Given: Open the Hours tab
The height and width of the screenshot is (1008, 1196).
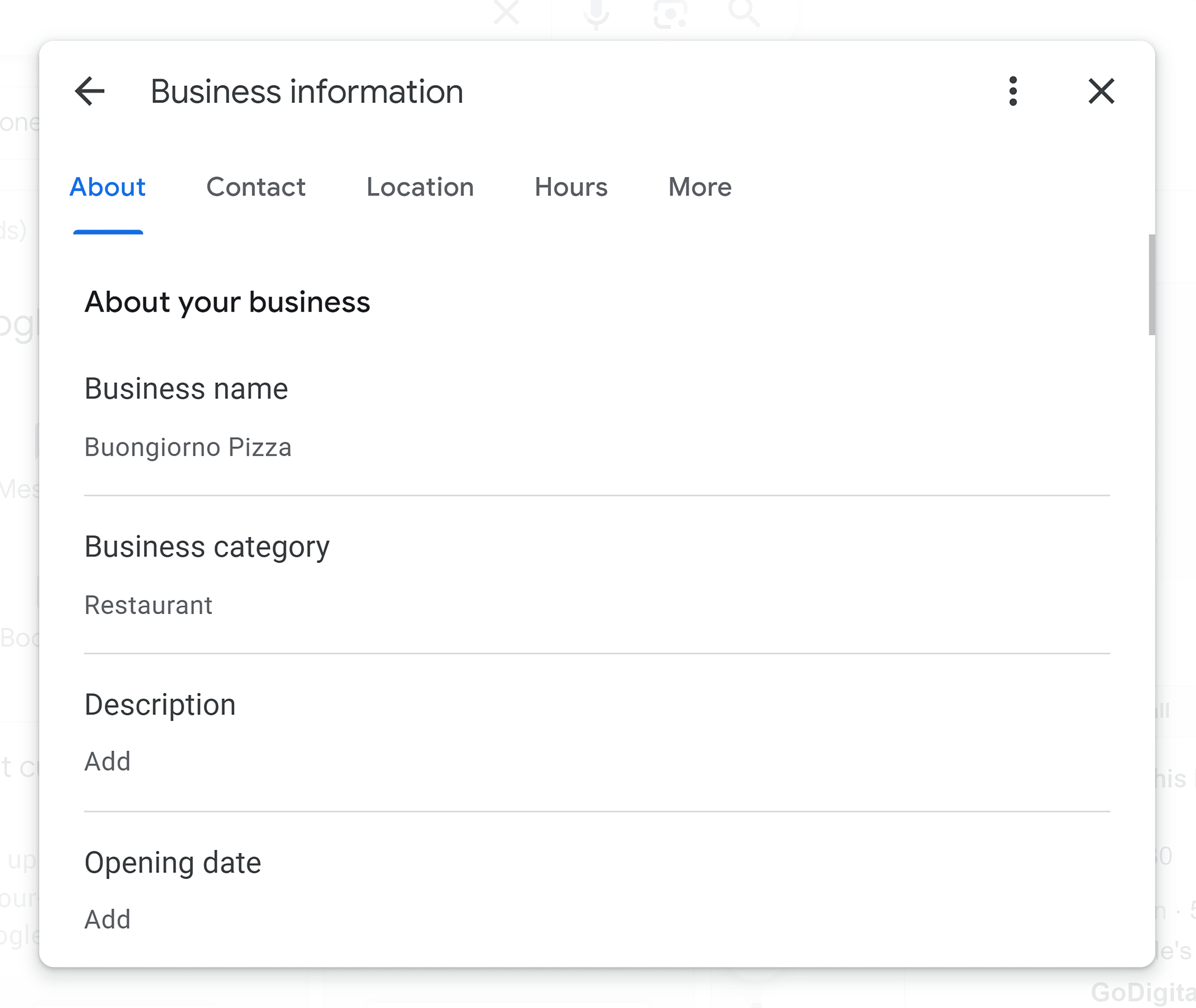Looking at the screenshot, I should [x=571, y=187].
